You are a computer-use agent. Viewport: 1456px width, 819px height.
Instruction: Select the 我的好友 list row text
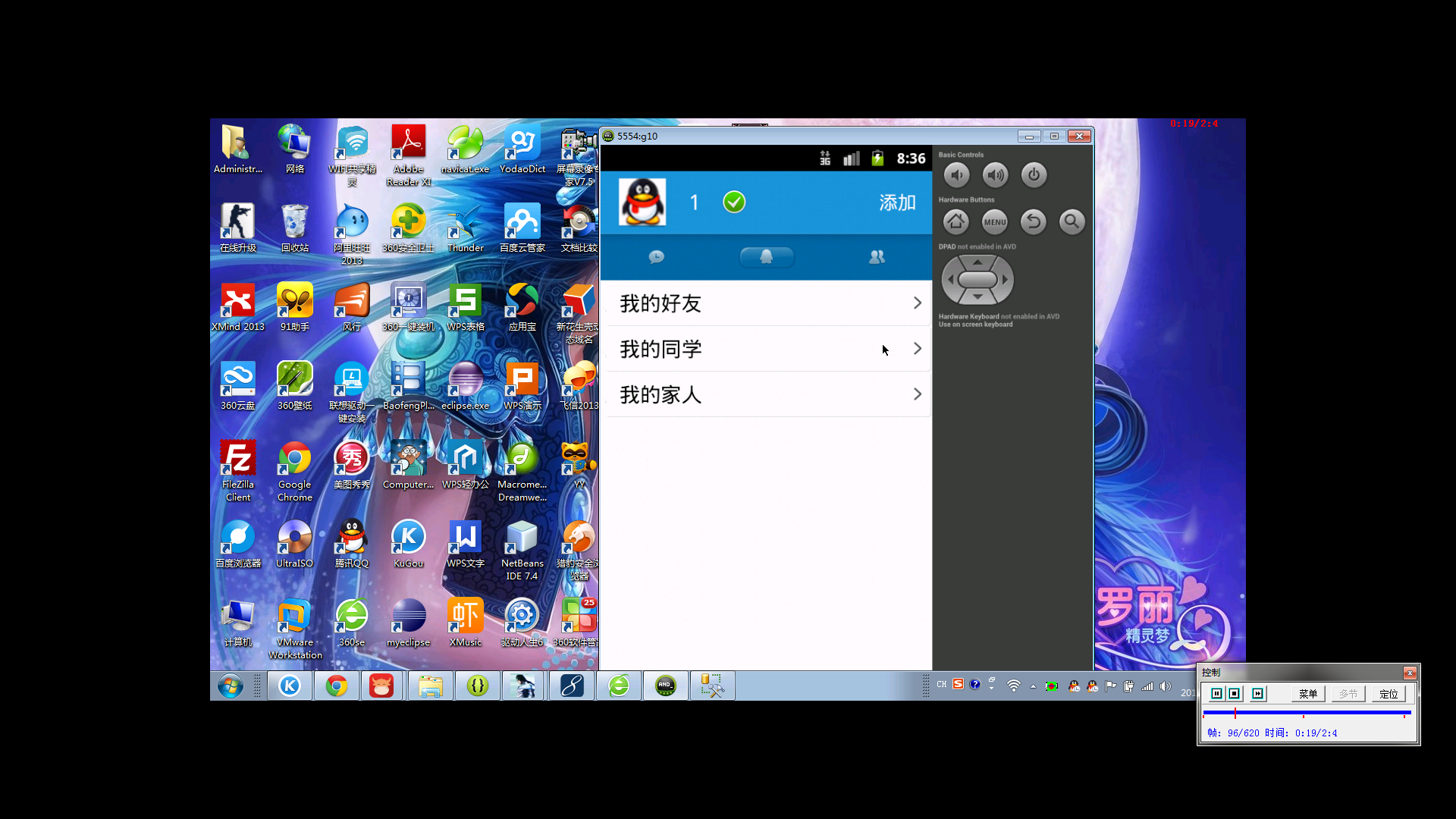tap(661, 303)
